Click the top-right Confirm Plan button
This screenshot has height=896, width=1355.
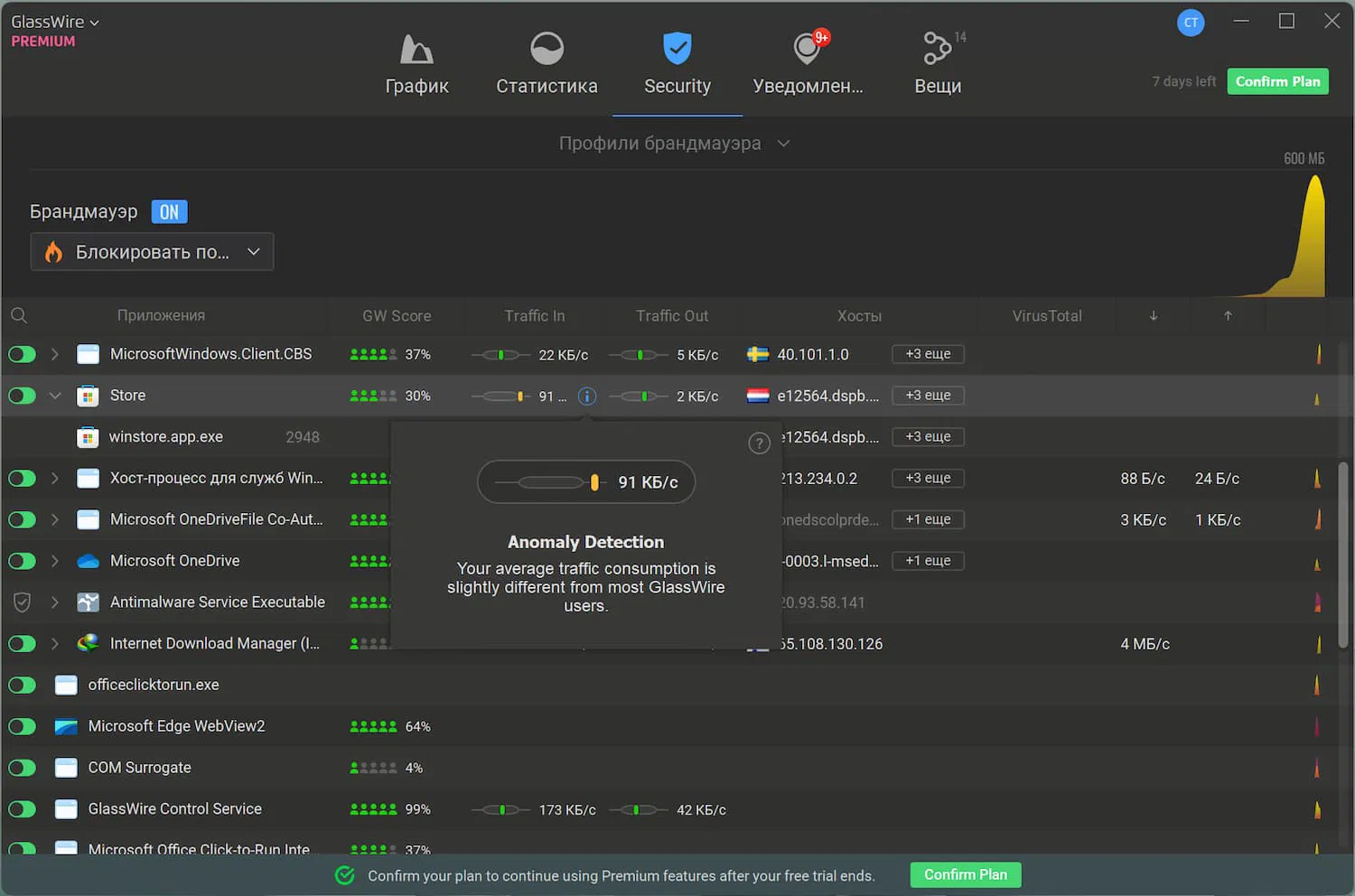tap(1277, 81)
